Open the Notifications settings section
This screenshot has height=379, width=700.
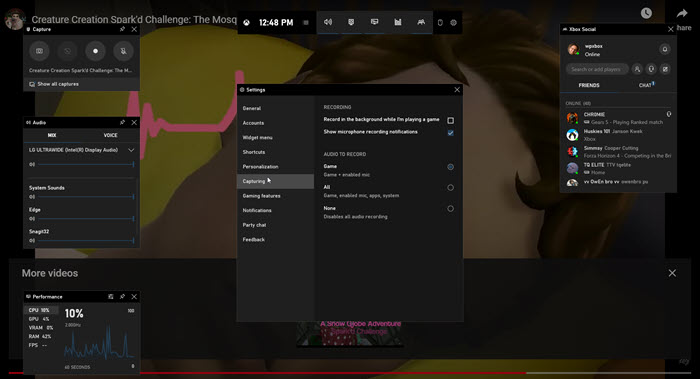(275, 210)
